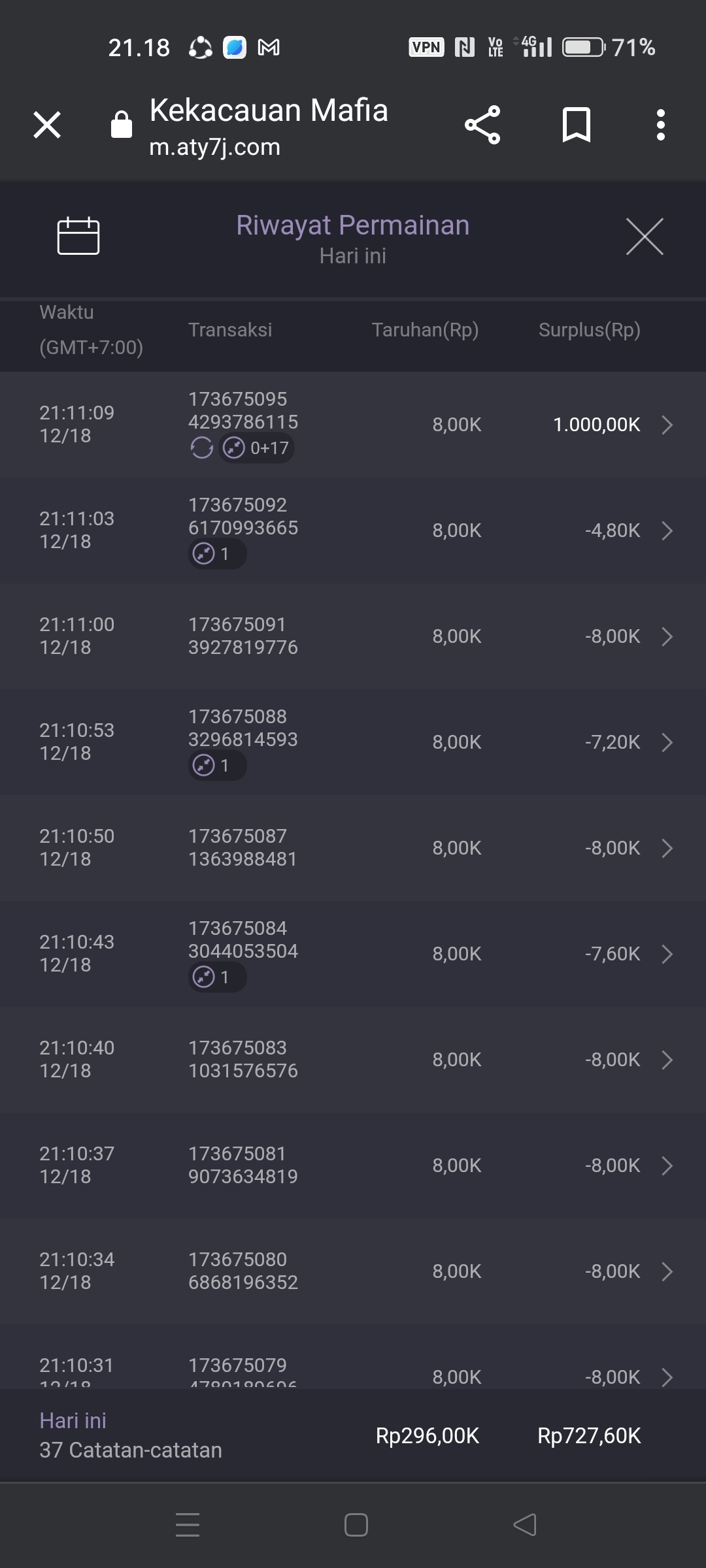Tap the m.aty7j.com URL text
This screenshot has width=706, height=1568.
(x=214, y=148)
